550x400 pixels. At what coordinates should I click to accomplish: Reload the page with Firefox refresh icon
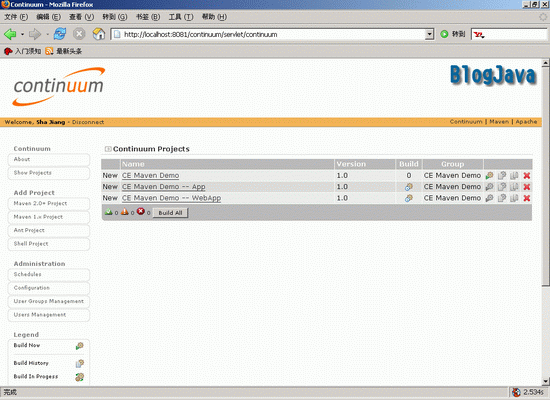click(x=60, y=34)
